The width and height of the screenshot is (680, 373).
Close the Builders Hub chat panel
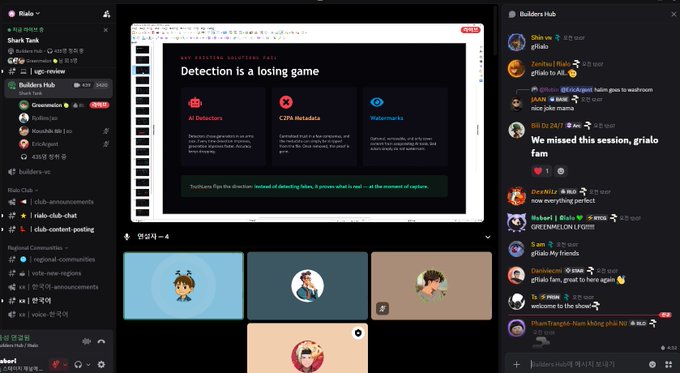[673, 14]
